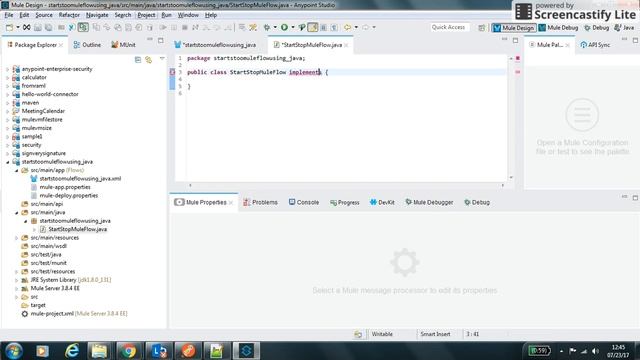Switch to the MUnit tab

[x=123, y=45]
